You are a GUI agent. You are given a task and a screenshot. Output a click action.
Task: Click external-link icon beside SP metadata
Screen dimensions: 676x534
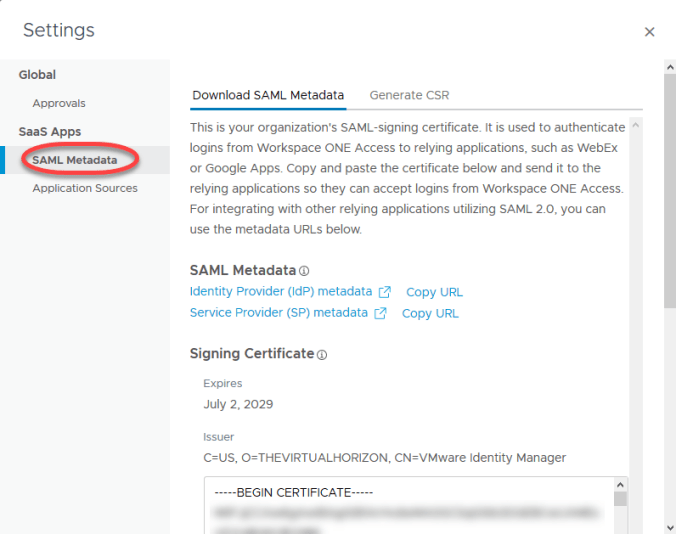pyautogui.click(x=380, y=313)
